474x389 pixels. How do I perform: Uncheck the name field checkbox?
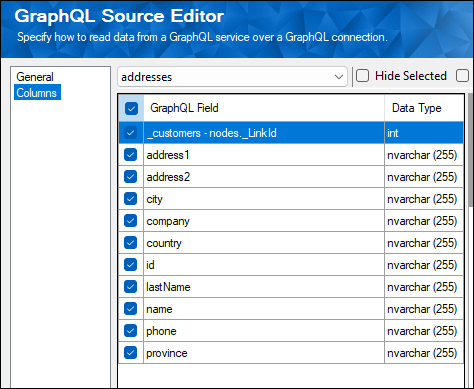[130, 309]
